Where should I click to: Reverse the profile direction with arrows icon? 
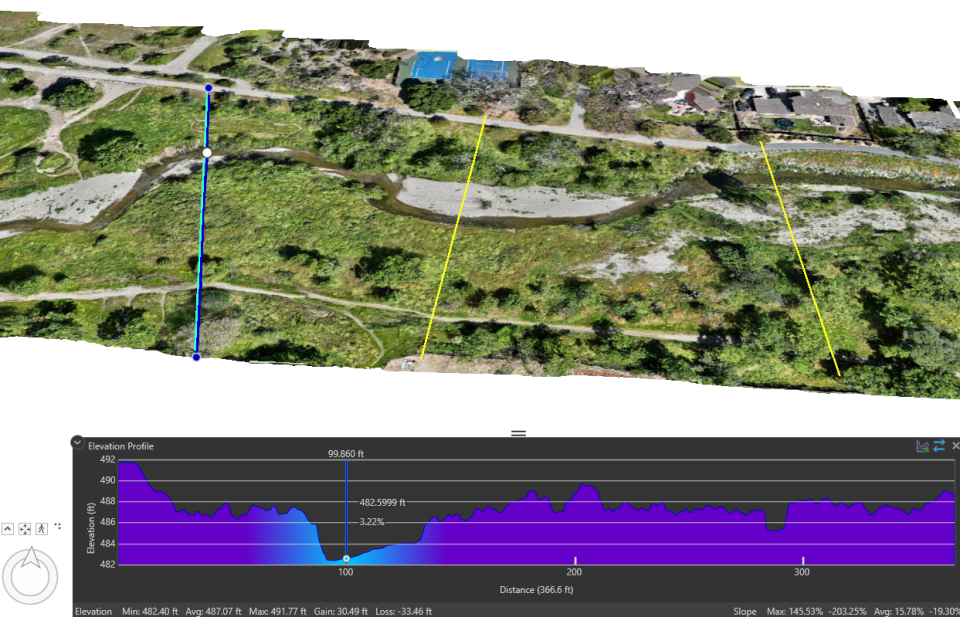tap(939, 446)
